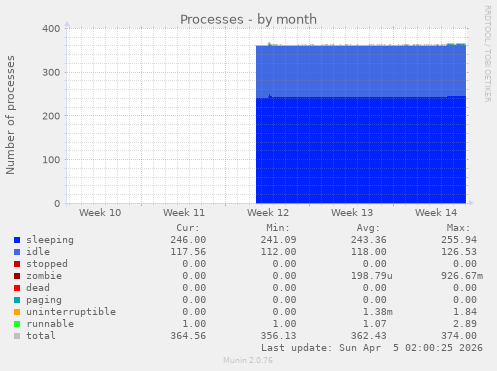Image resolution: width=497 pixels, height=371 pixels.
Task: Click the 'Number of processes' axis label
Action: [10, 115]
